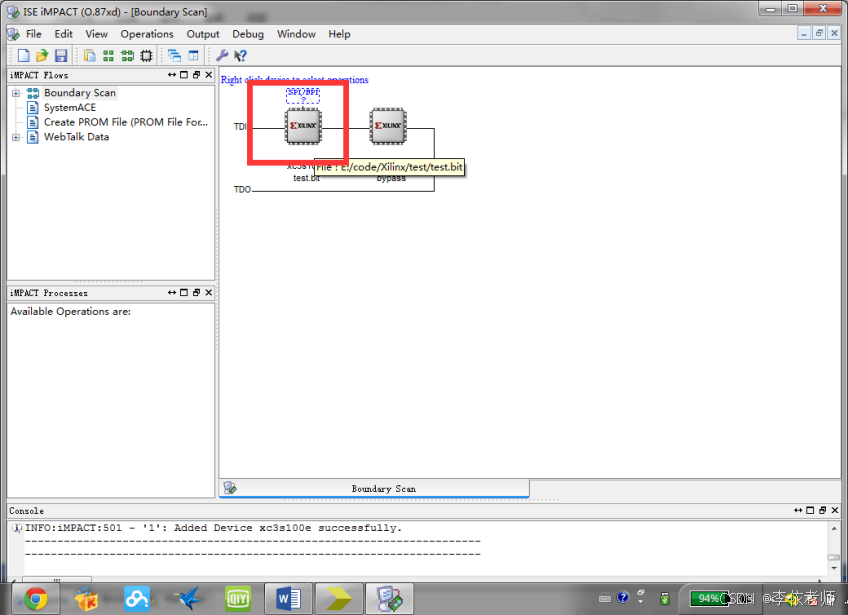
Task: Toggle width of Console panel arrows
Action: [798, 510]
